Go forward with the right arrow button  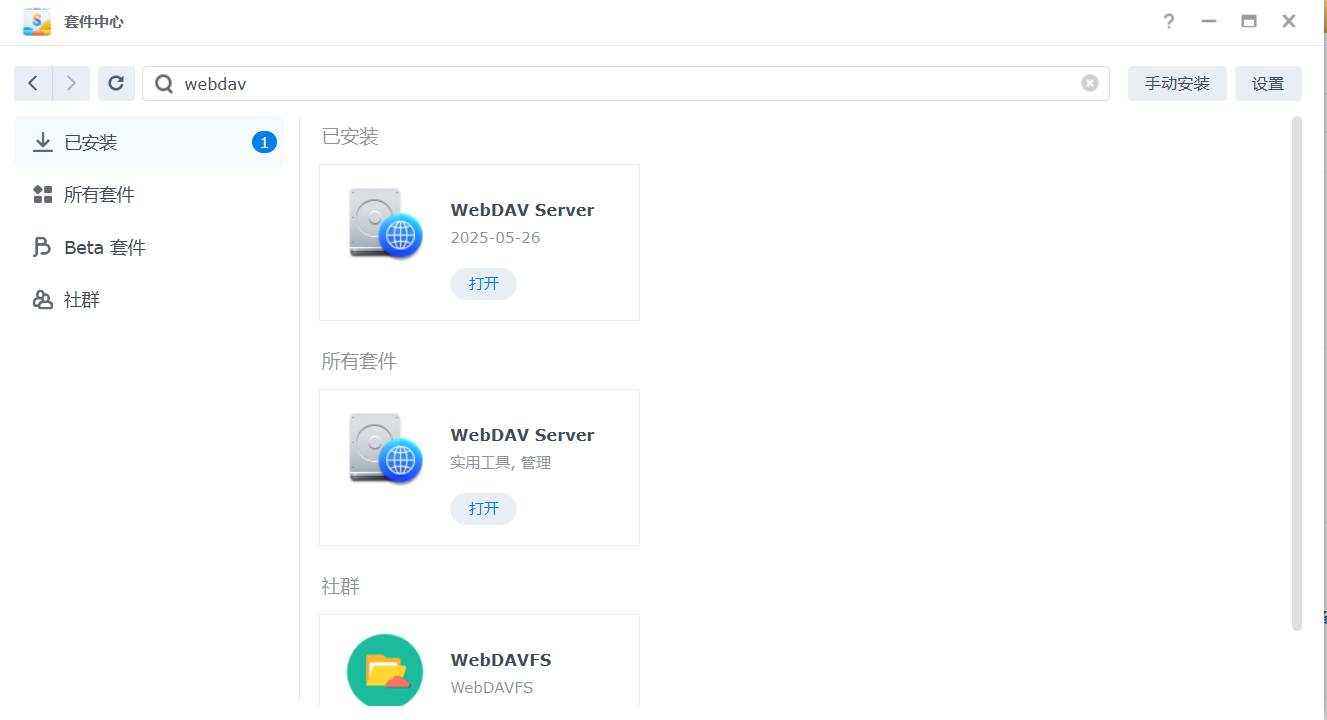pyautogui.click(x=71, y=84)
